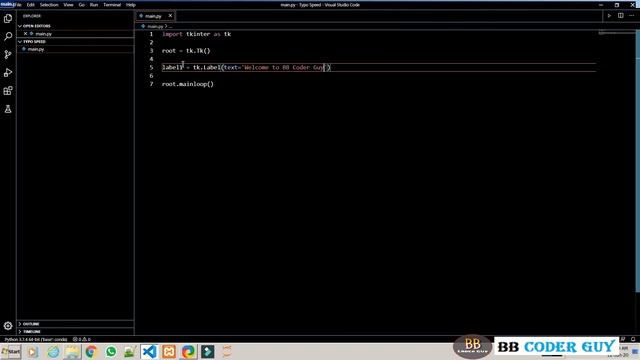Open the Search view in activity bar
Screen dimensions: 640x360
click(x=8, y=36)
